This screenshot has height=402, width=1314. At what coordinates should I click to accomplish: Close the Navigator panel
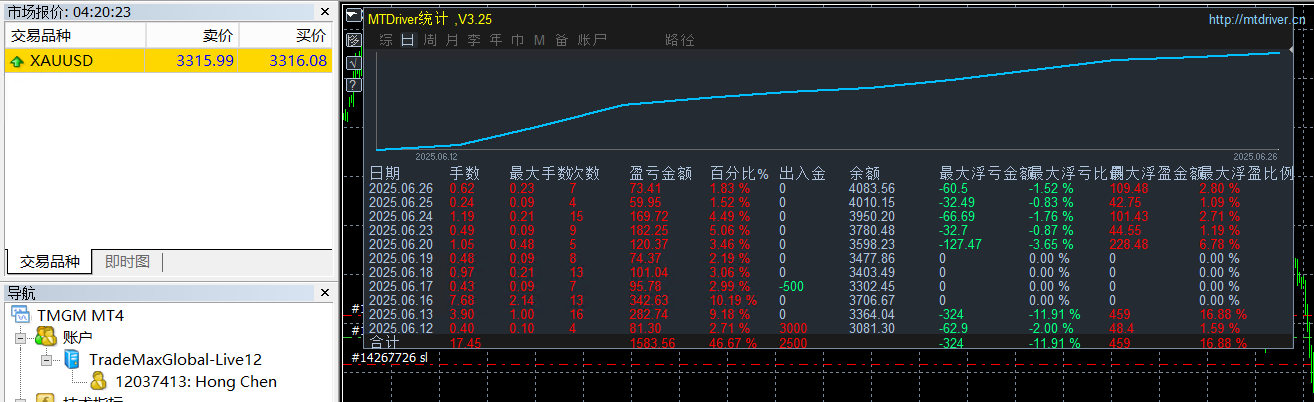[x=324, y=293]
